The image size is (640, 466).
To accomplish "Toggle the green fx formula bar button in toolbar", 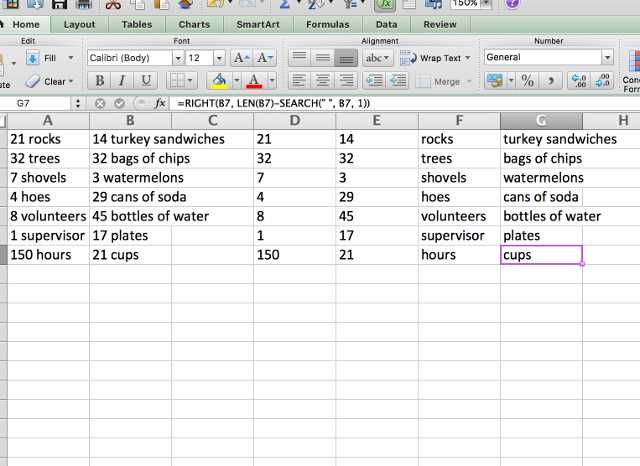I will [385, 4].
